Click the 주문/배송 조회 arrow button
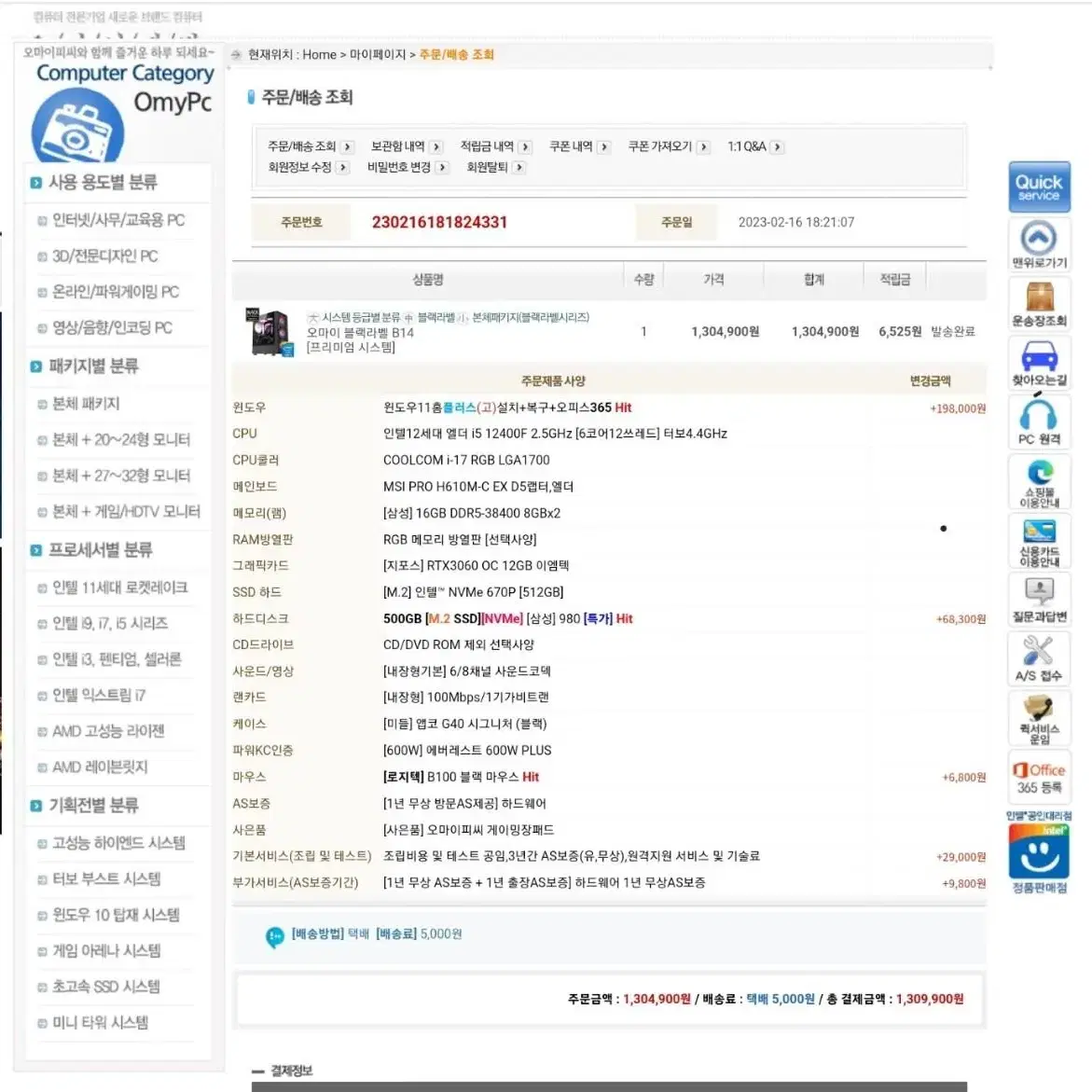The width and height of the screenshot is (1092, 1092). click(x=348, y=147)
